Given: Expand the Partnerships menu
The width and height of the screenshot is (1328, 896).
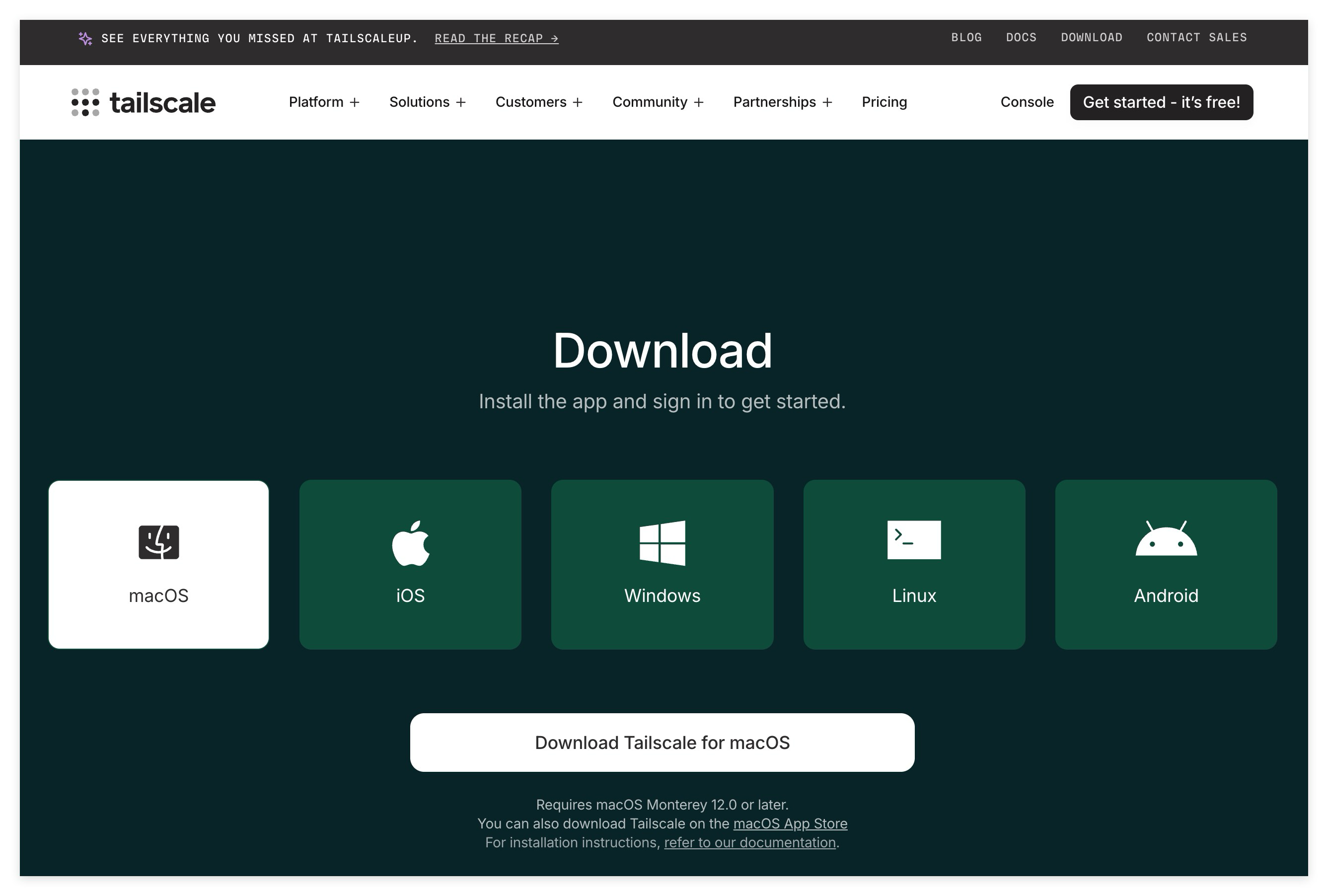Looking at the screenshot, I should point(782,102).
